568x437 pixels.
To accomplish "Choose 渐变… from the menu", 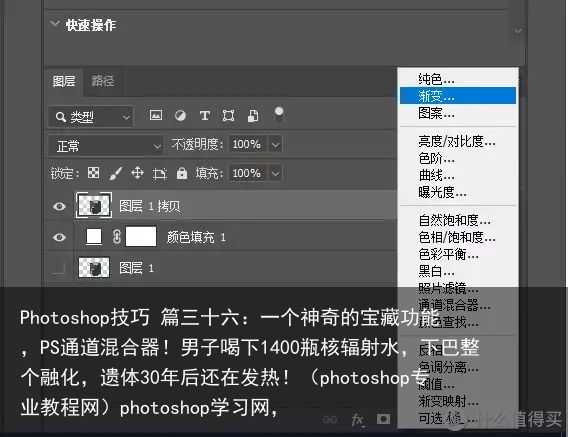I will [458, 96].
